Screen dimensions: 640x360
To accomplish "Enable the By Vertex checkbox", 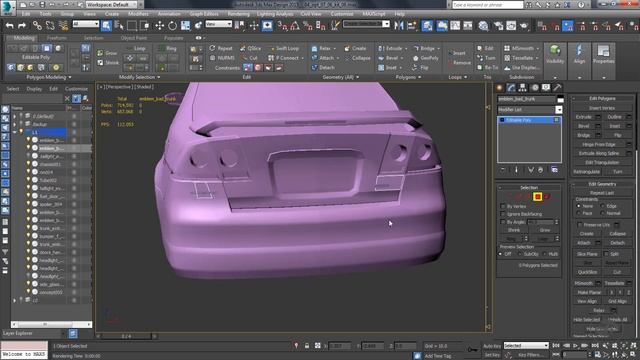I will point(503,207).
